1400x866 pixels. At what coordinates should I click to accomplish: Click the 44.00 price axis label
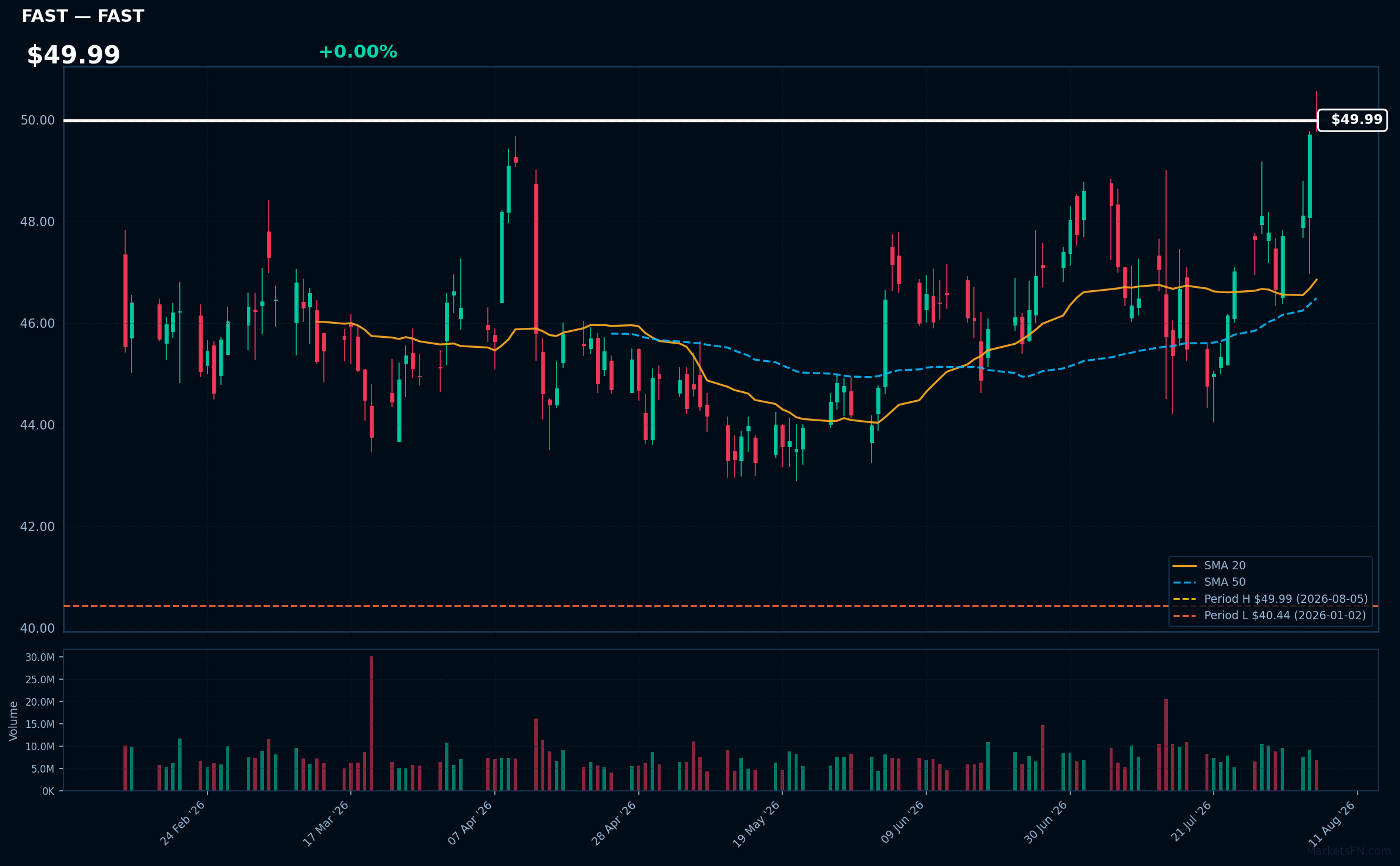[x=38, y=425]
